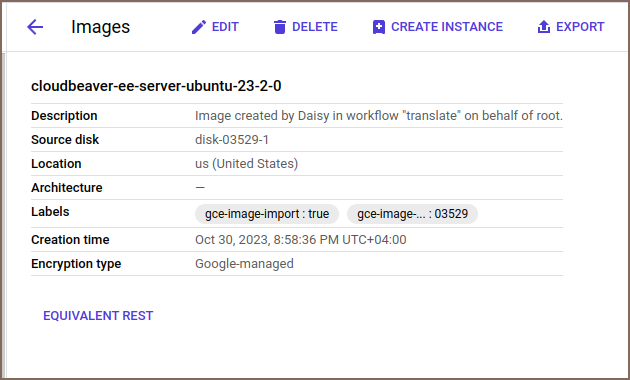Click the Architecture row dash value
The width and height of the screenshot is (630, 380).
[200, 188]
